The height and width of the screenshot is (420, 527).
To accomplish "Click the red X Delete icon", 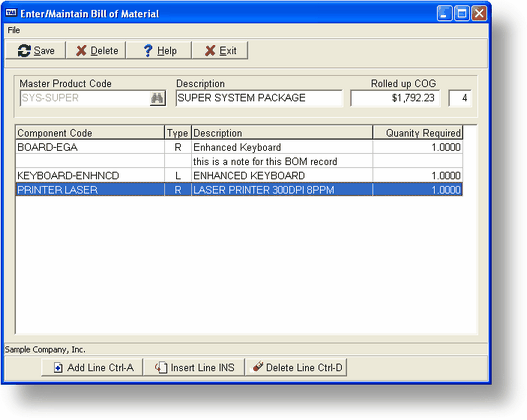I will coord(81,51).
